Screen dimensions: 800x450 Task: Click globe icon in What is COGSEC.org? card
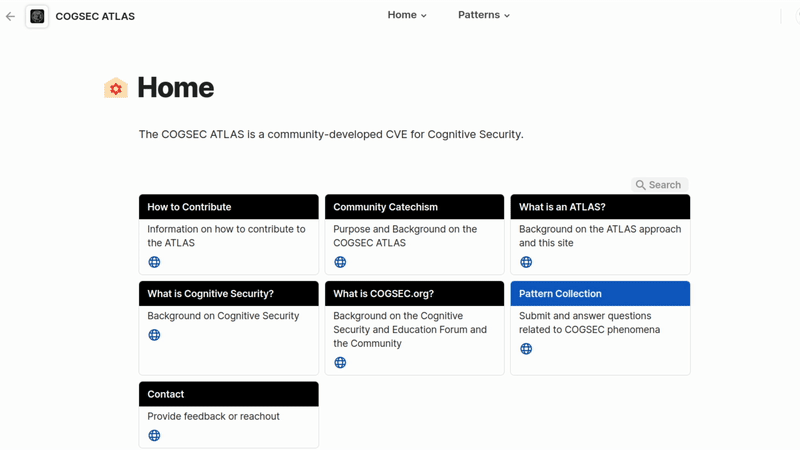(x=340, y=362)
